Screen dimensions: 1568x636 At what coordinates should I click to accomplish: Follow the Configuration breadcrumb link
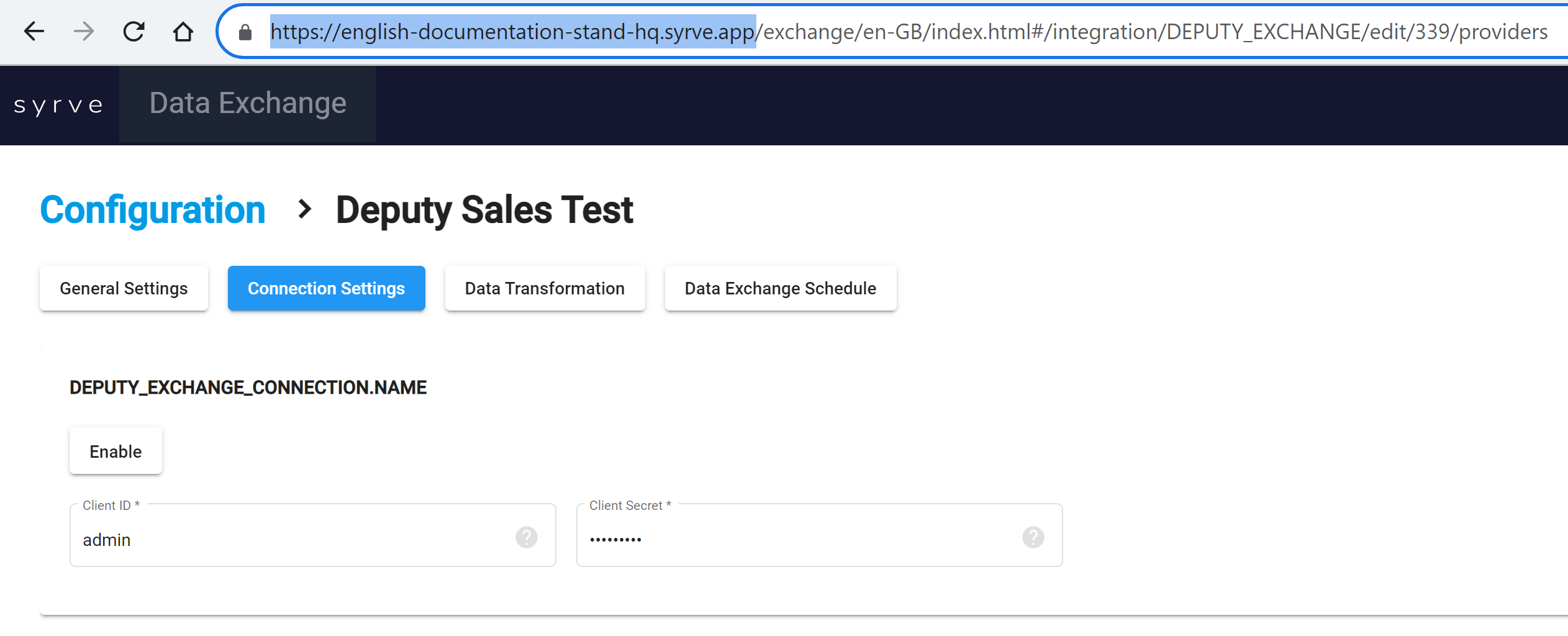(153, 210)
